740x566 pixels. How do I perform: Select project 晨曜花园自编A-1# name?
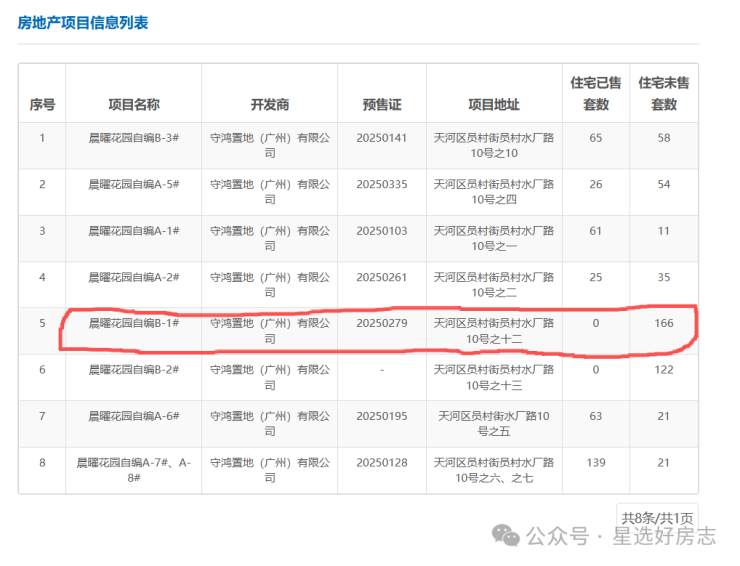click(x=134, y=230)
